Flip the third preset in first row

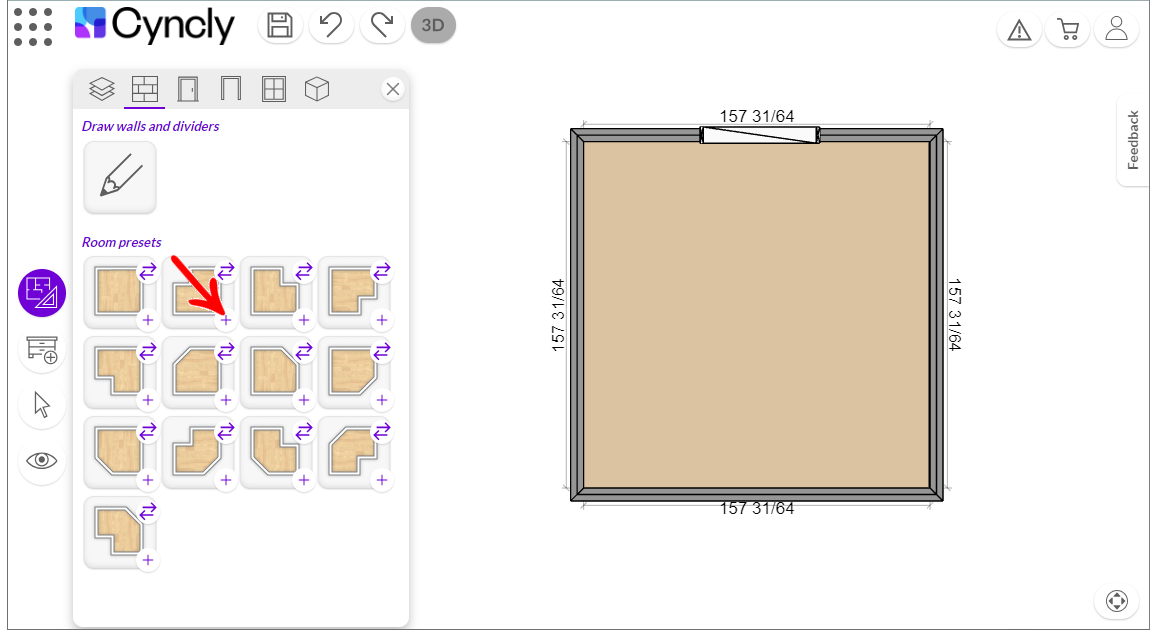[304, 271]
